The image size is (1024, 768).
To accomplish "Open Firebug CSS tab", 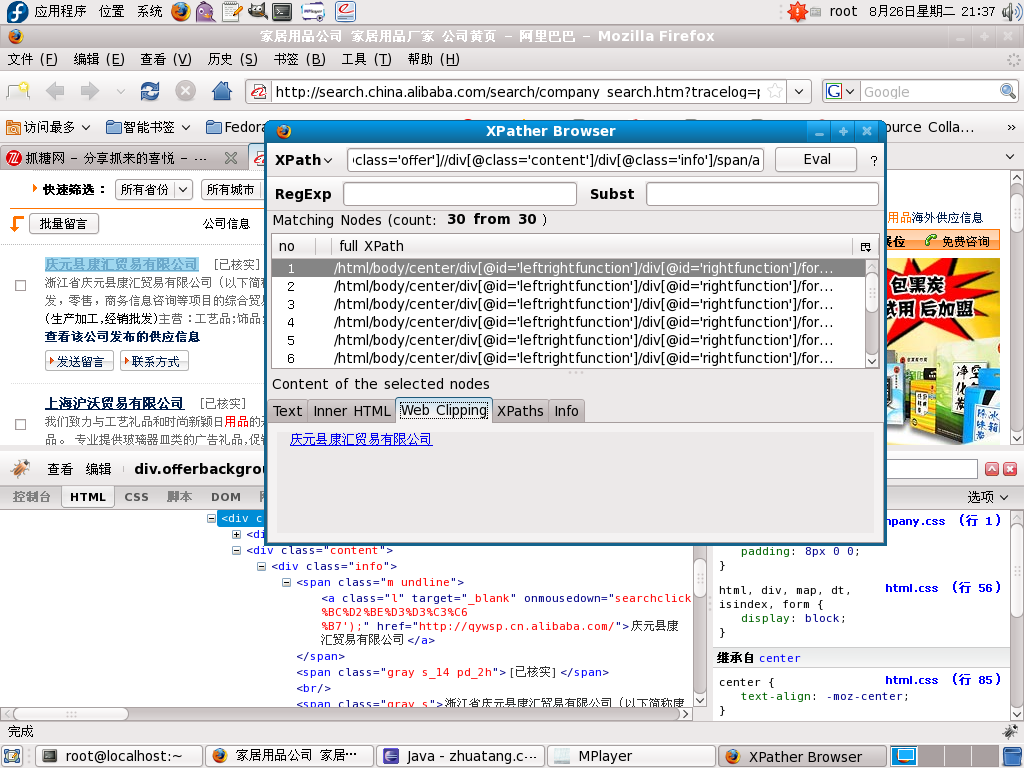I will [x=136, y=497].
